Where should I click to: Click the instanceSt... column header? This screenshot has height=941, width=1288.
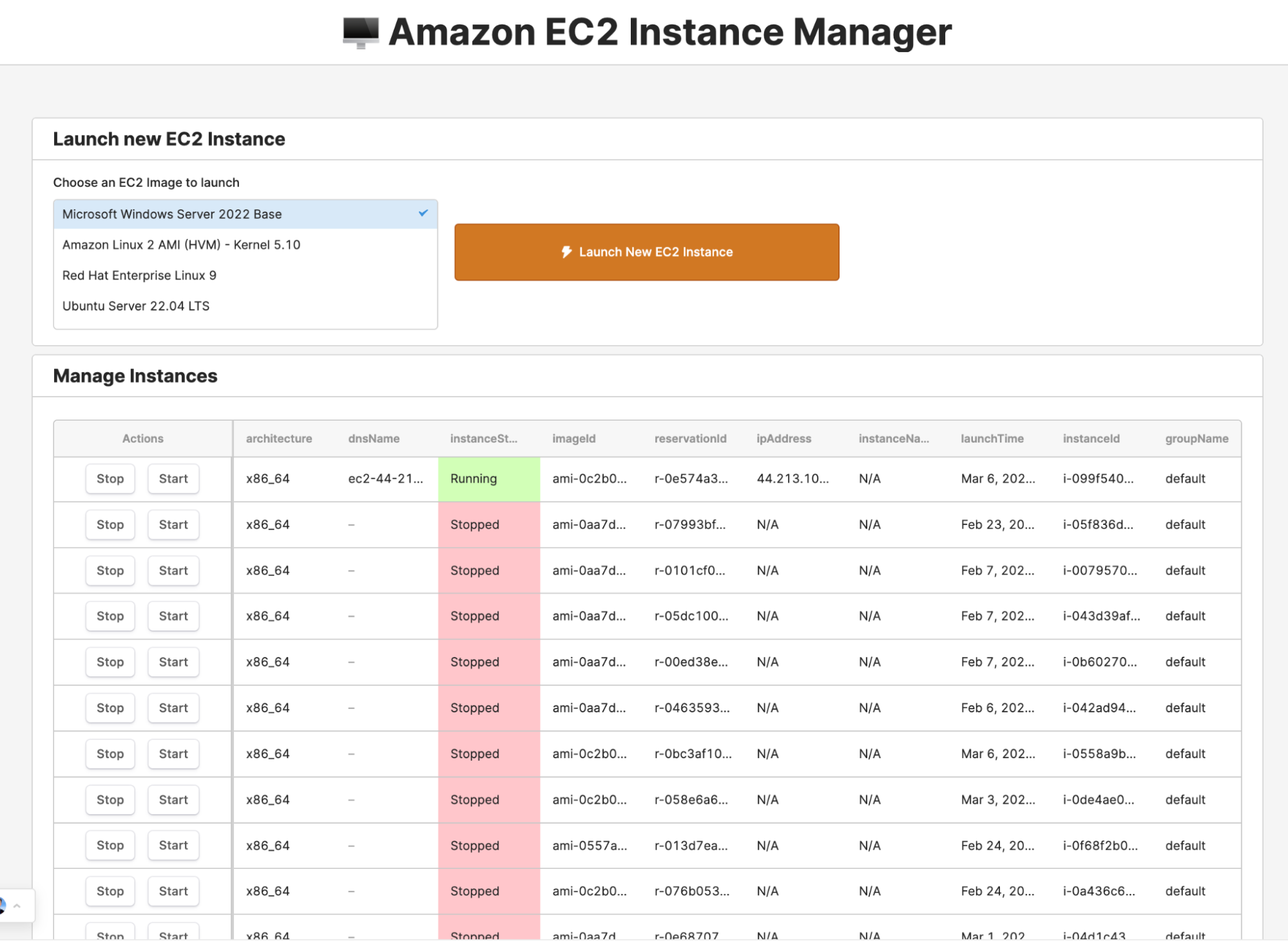click(483, 439)
